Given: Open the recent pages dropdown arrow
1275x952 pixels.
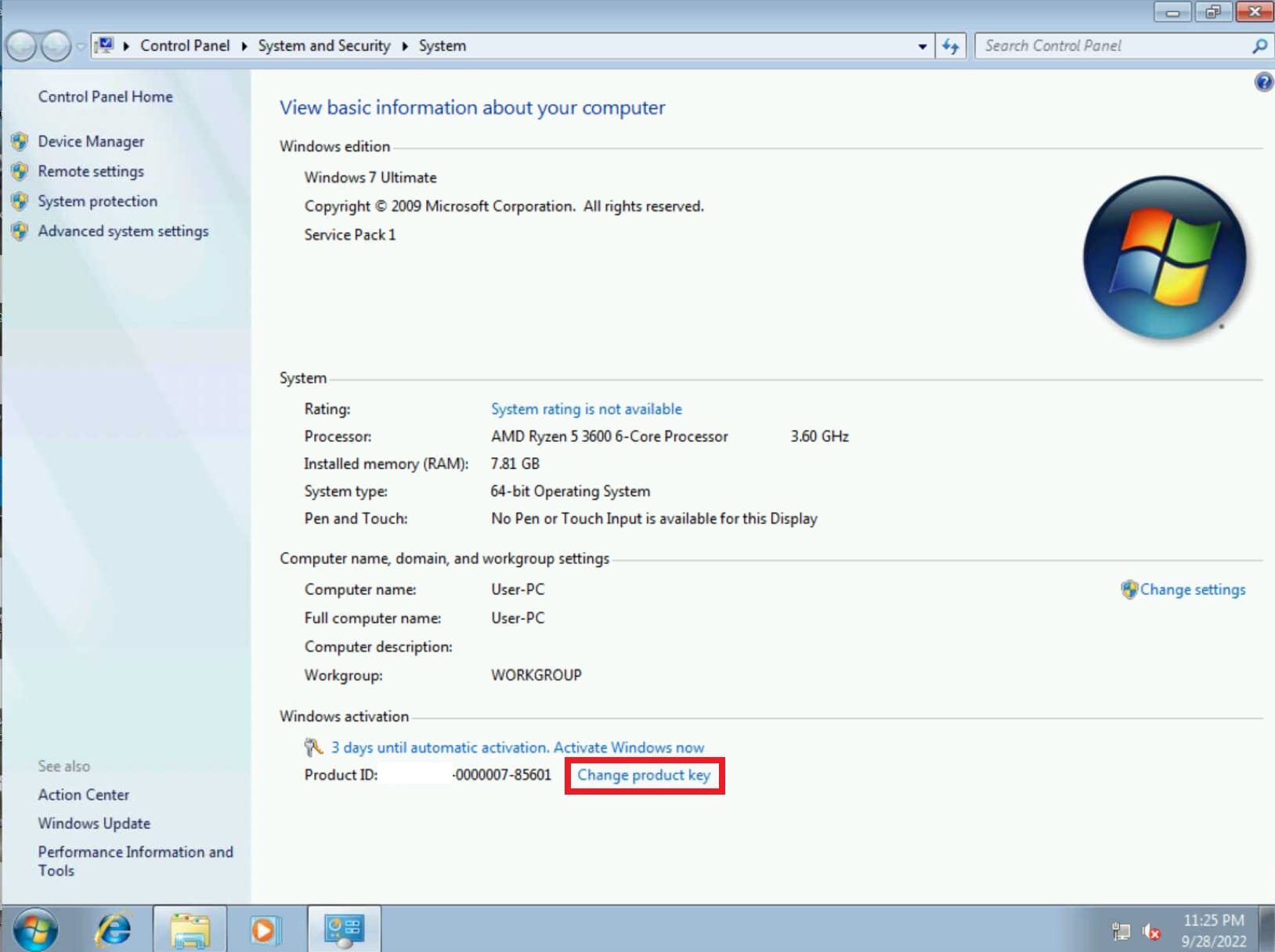Looking at the screenshot, I should click(x=80, y=47).
